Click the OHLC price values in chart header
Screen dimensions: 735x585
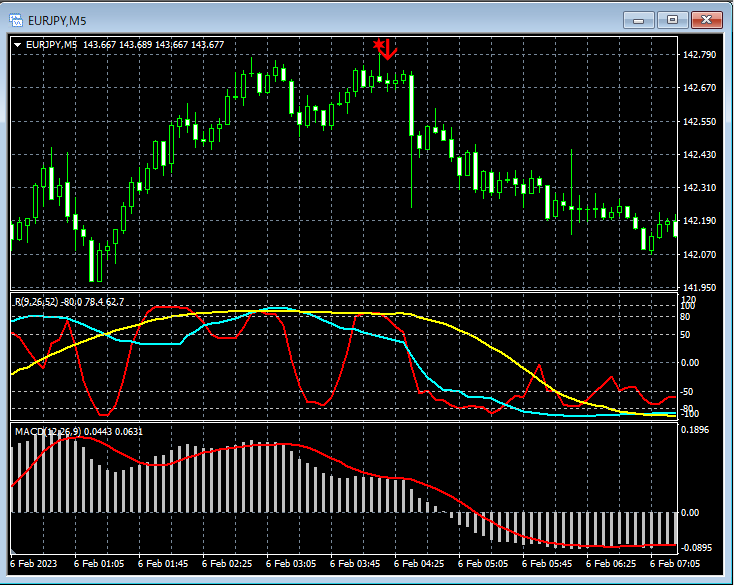click(x=153, y=44)
